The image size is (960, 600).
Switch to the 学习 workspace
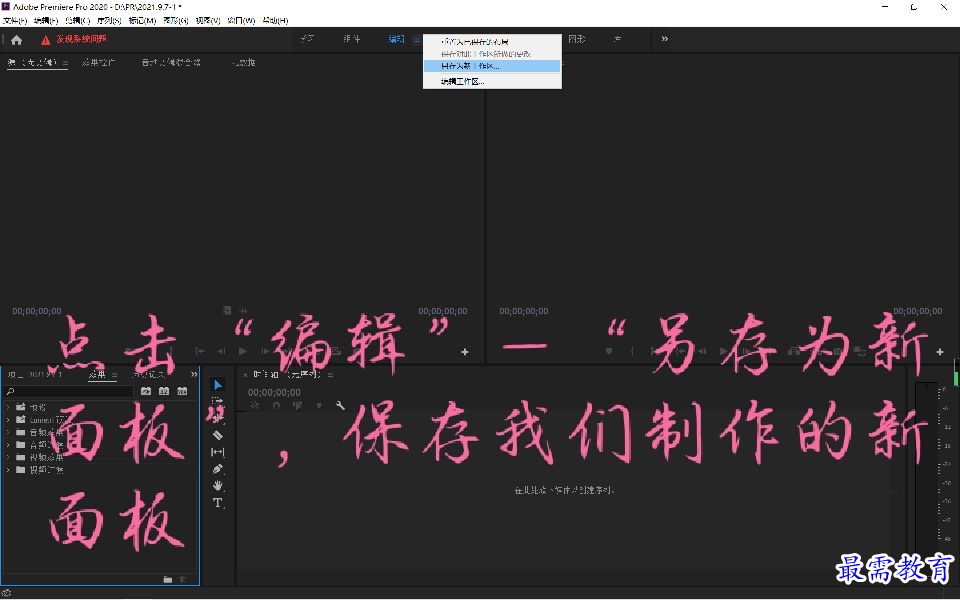[307, 39]
